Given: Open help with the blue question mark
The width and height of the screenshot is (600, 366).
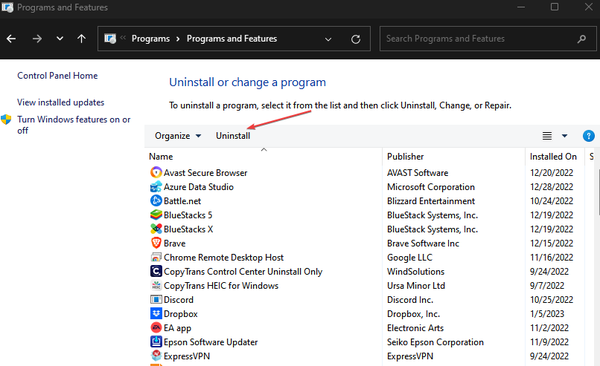Looking at the screenshot, I should coord(589,136).
